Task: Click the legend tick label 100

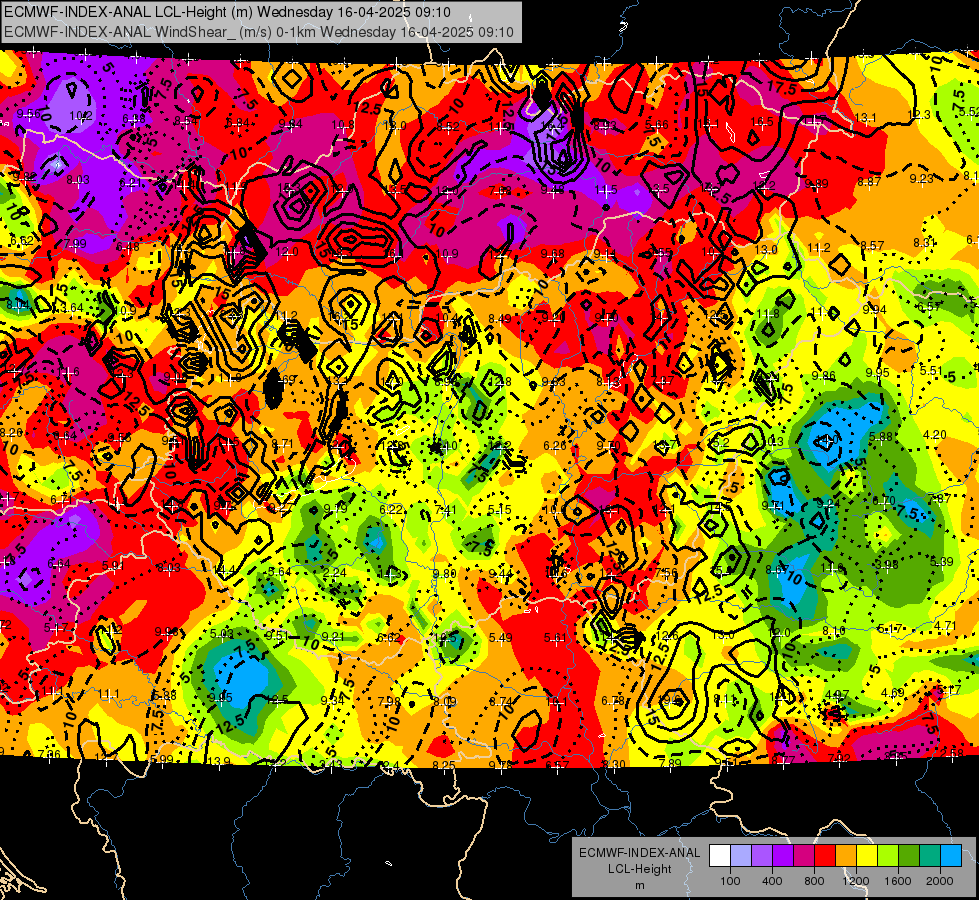Action: [x=730, y=881]
